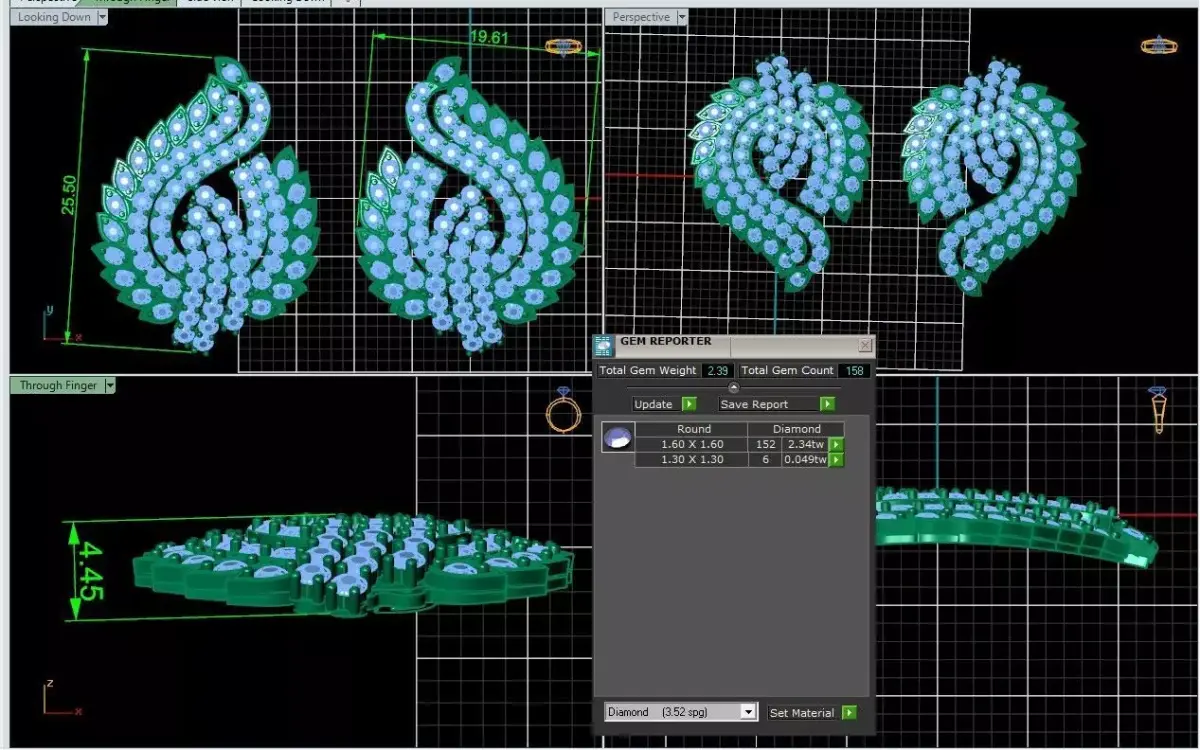Click the green arrow on the 2.34tw row

click(x=837, y=445)
